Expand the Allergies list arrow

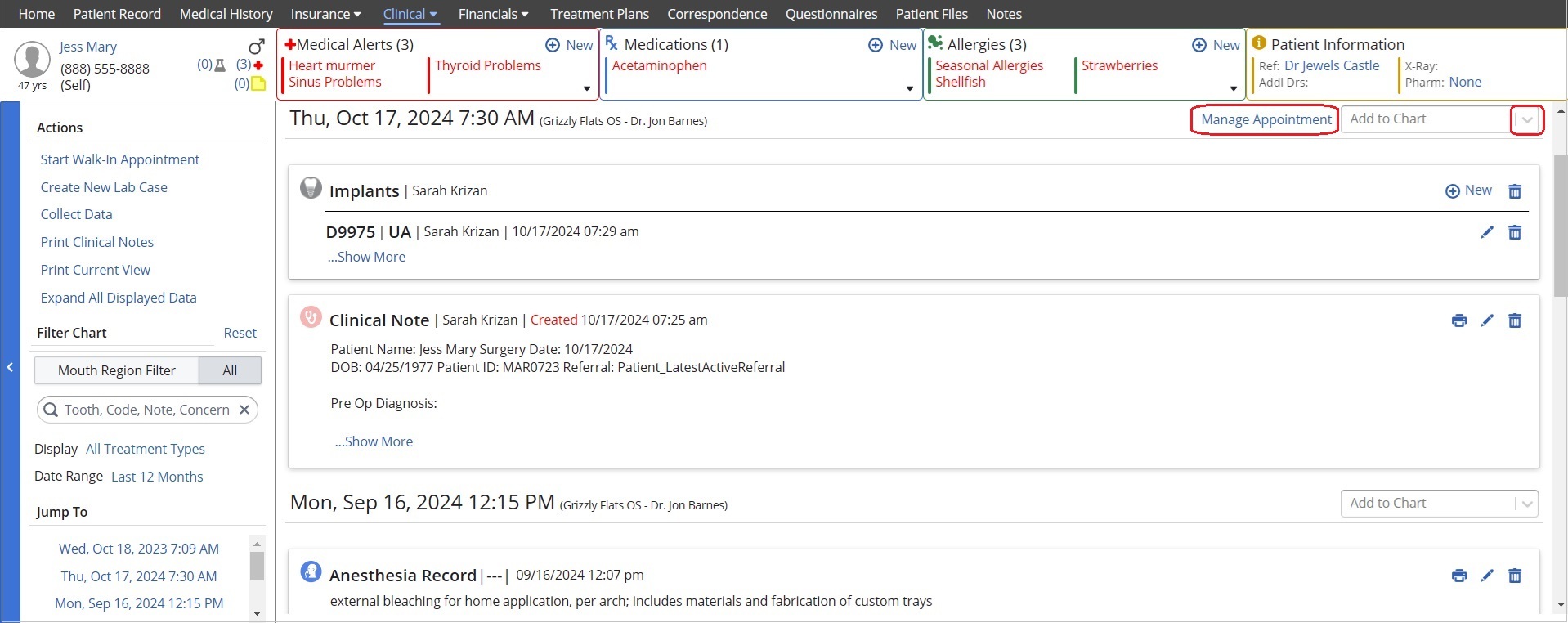click(x=1233, y=88)
